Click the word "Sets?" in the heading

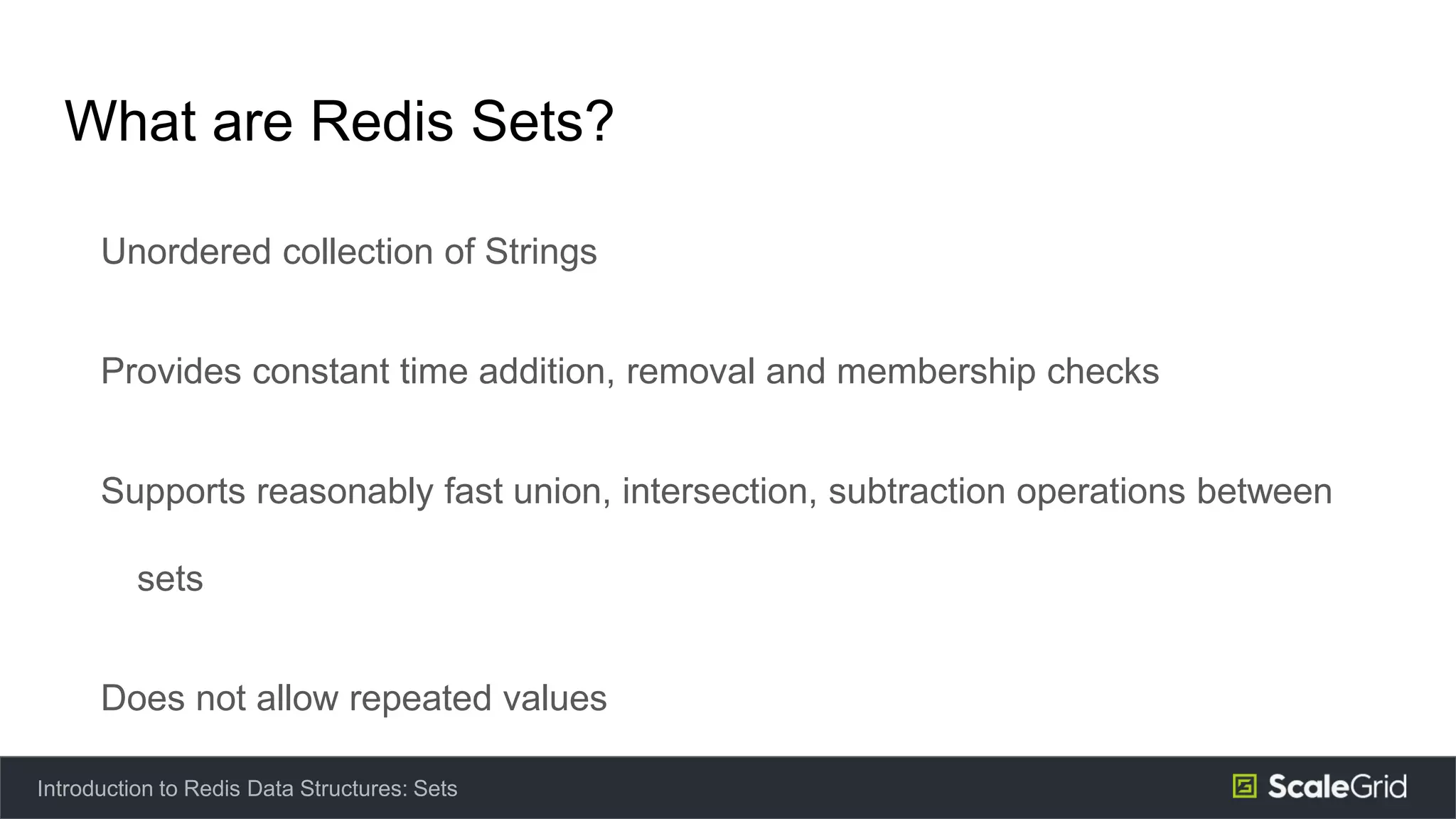click(x=542, y=122)
